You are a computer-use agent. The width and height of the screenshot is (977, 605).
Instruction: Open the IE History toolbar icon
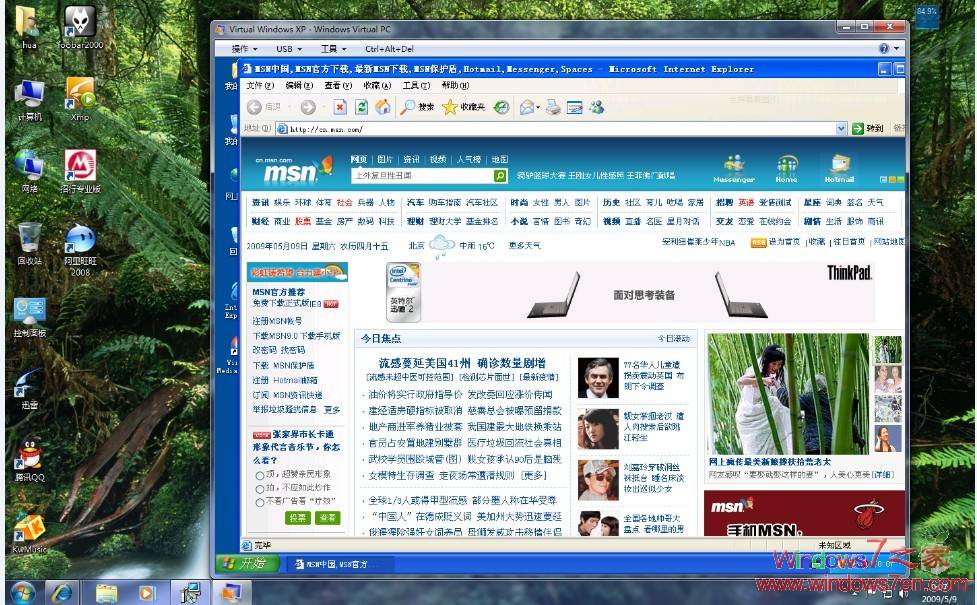[x=500, y=107]
